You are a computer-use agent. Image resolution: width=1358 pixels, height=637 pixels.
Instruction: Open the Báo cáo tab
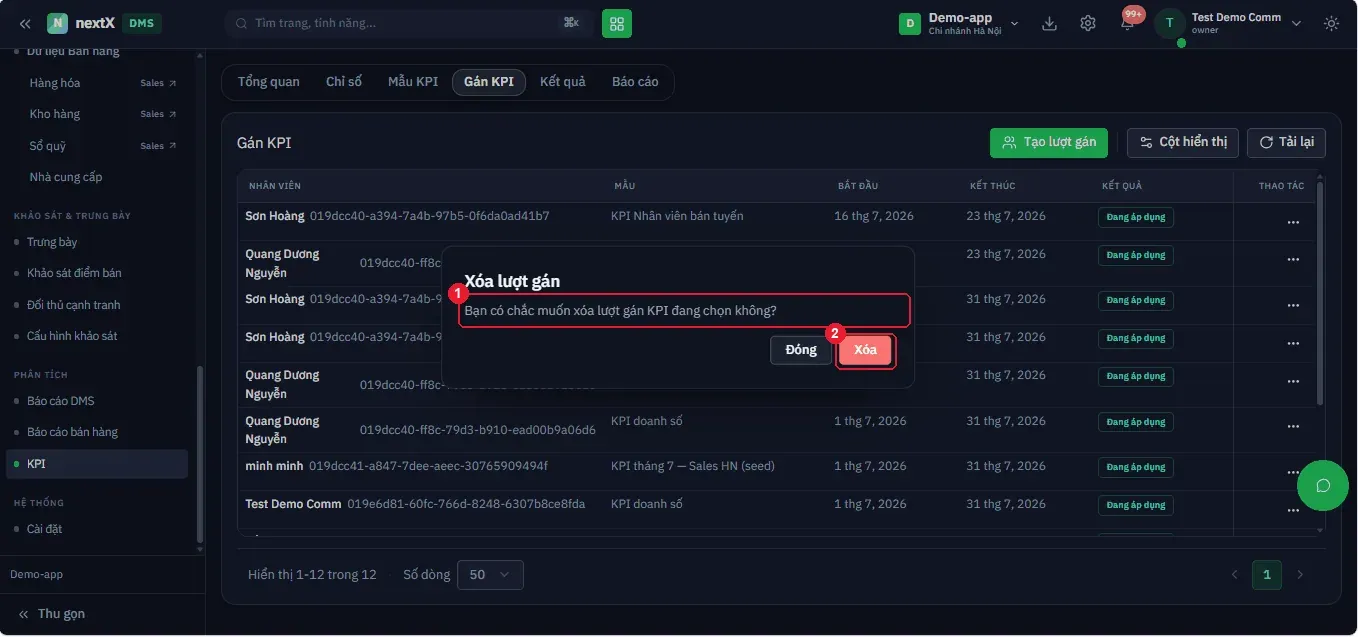tap(635, 82)
